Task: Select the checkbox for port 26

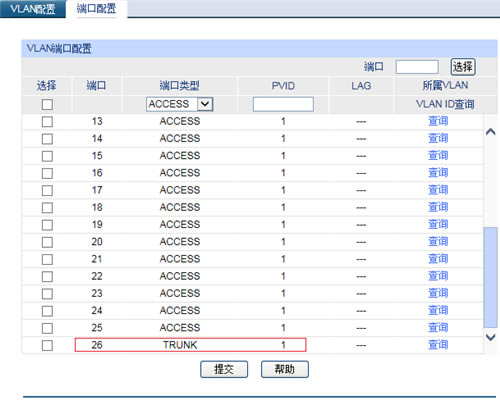Action: coord(47,345)
